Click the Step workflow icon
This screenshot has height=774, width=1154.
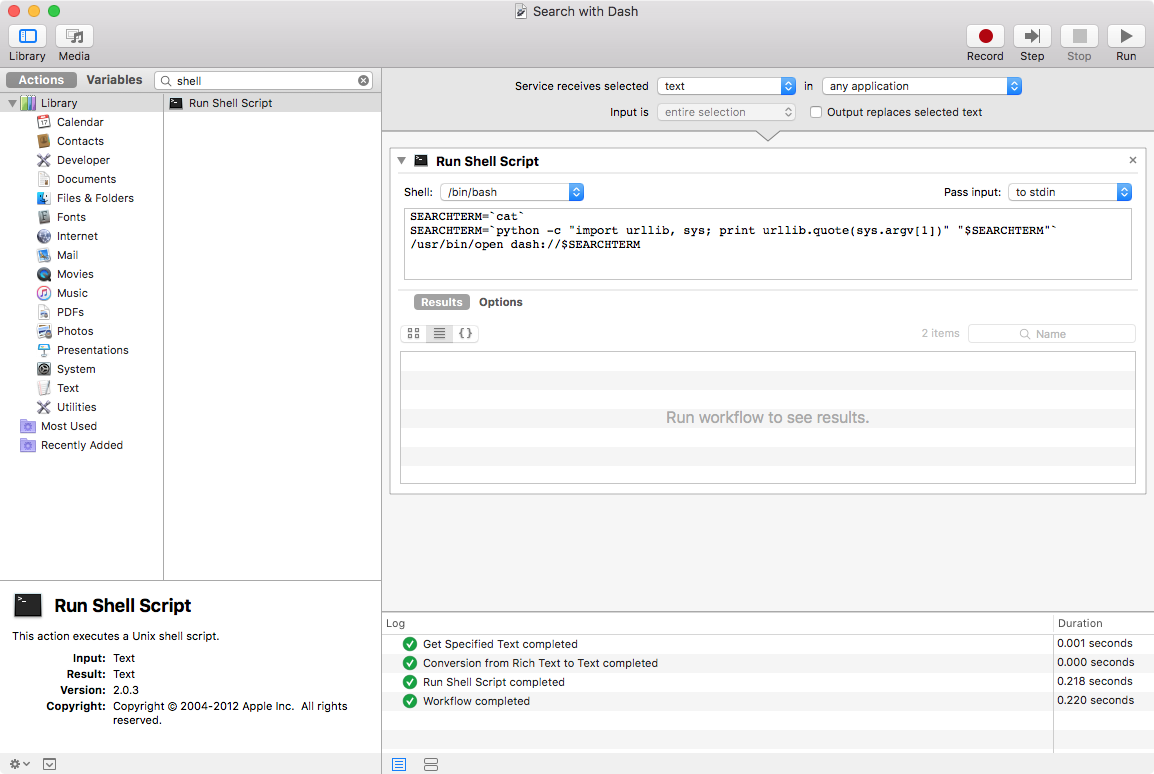coord(1032,36)
